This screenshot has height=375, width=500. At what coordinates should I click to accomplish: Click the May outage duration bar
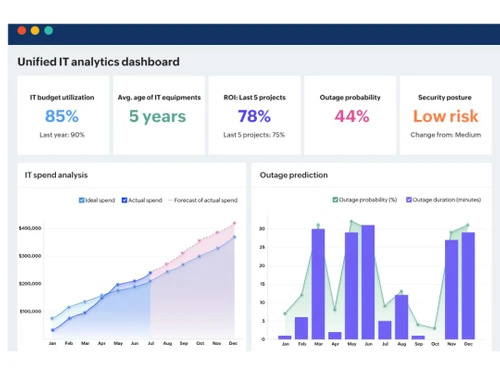(x=352, y=286)
